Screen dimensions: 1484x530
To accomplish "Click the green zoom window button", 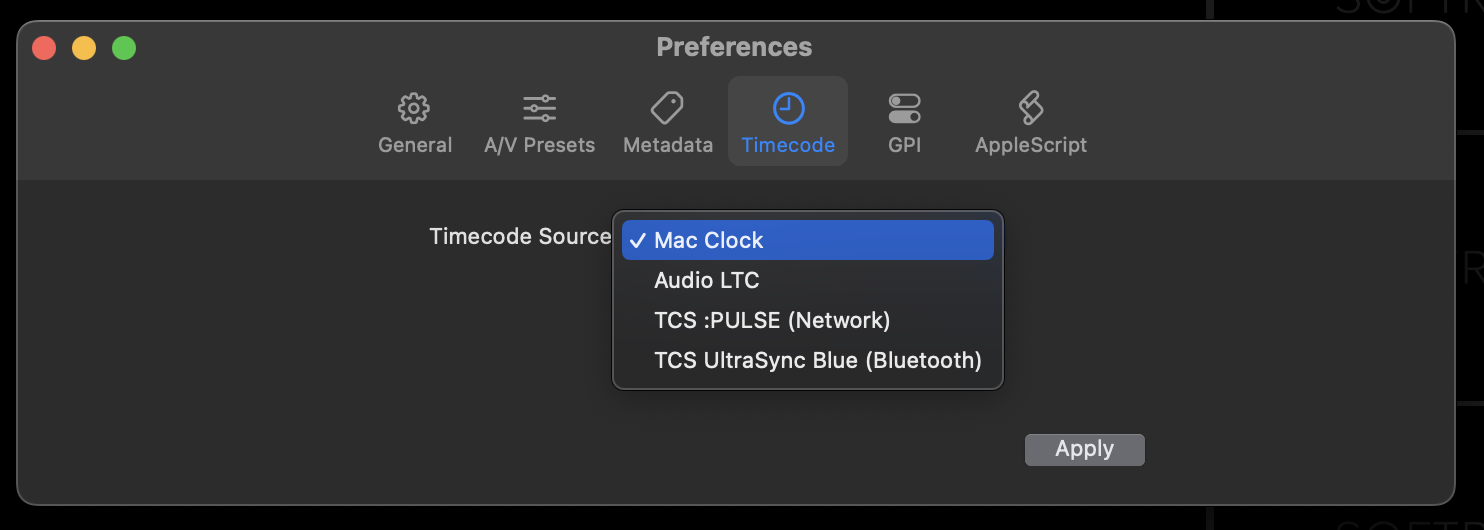I will 124,47.
